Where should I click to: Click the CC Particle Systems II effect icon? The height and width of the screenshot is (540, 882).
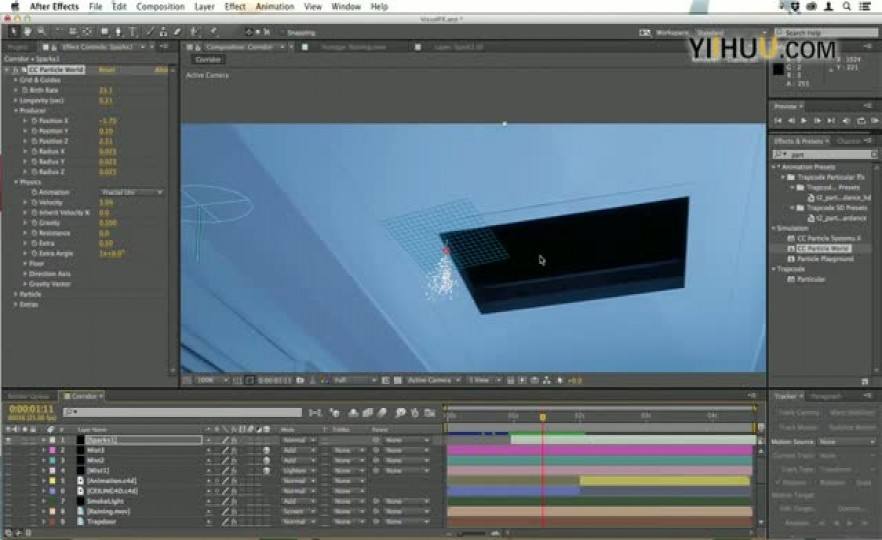(791, 238)
